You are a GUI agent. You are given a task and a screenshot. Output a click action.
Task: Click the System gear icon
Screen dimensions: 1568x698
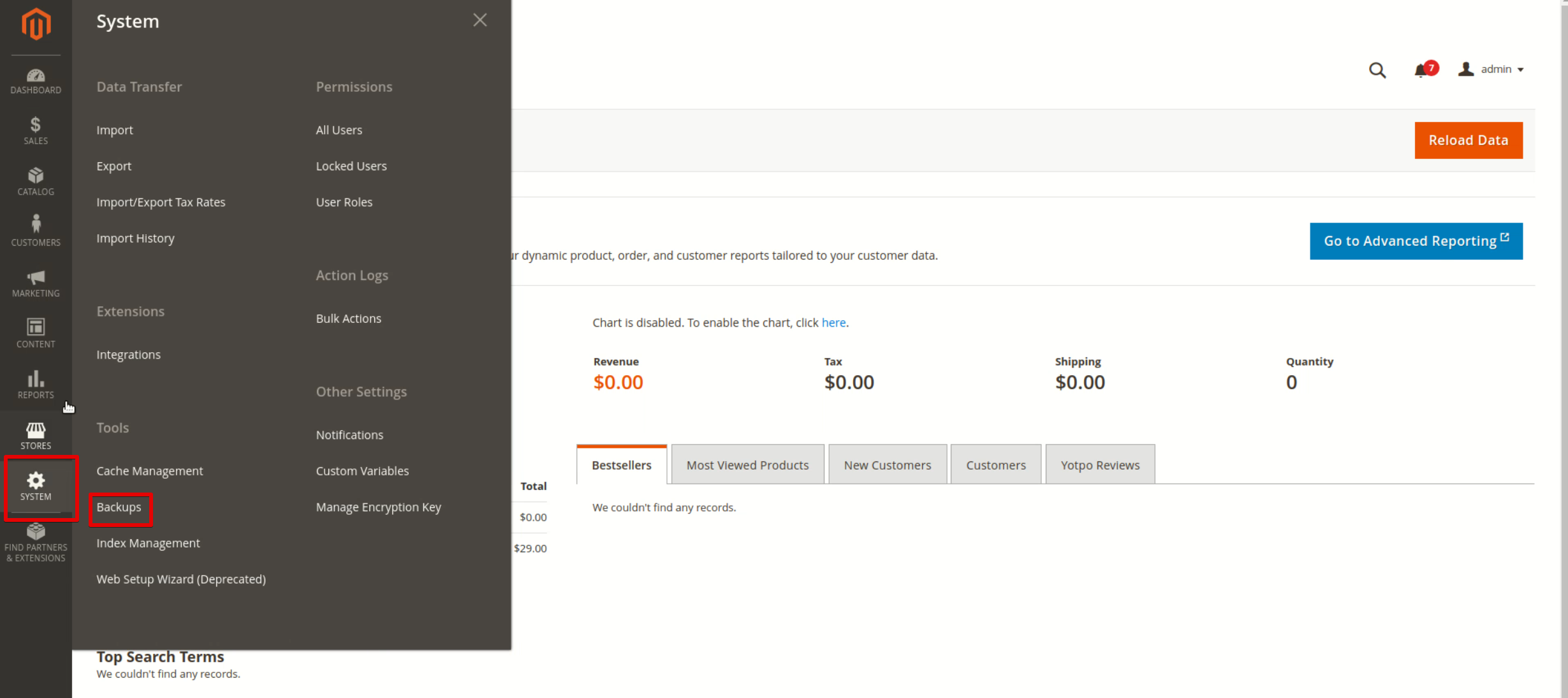point(36,480)
